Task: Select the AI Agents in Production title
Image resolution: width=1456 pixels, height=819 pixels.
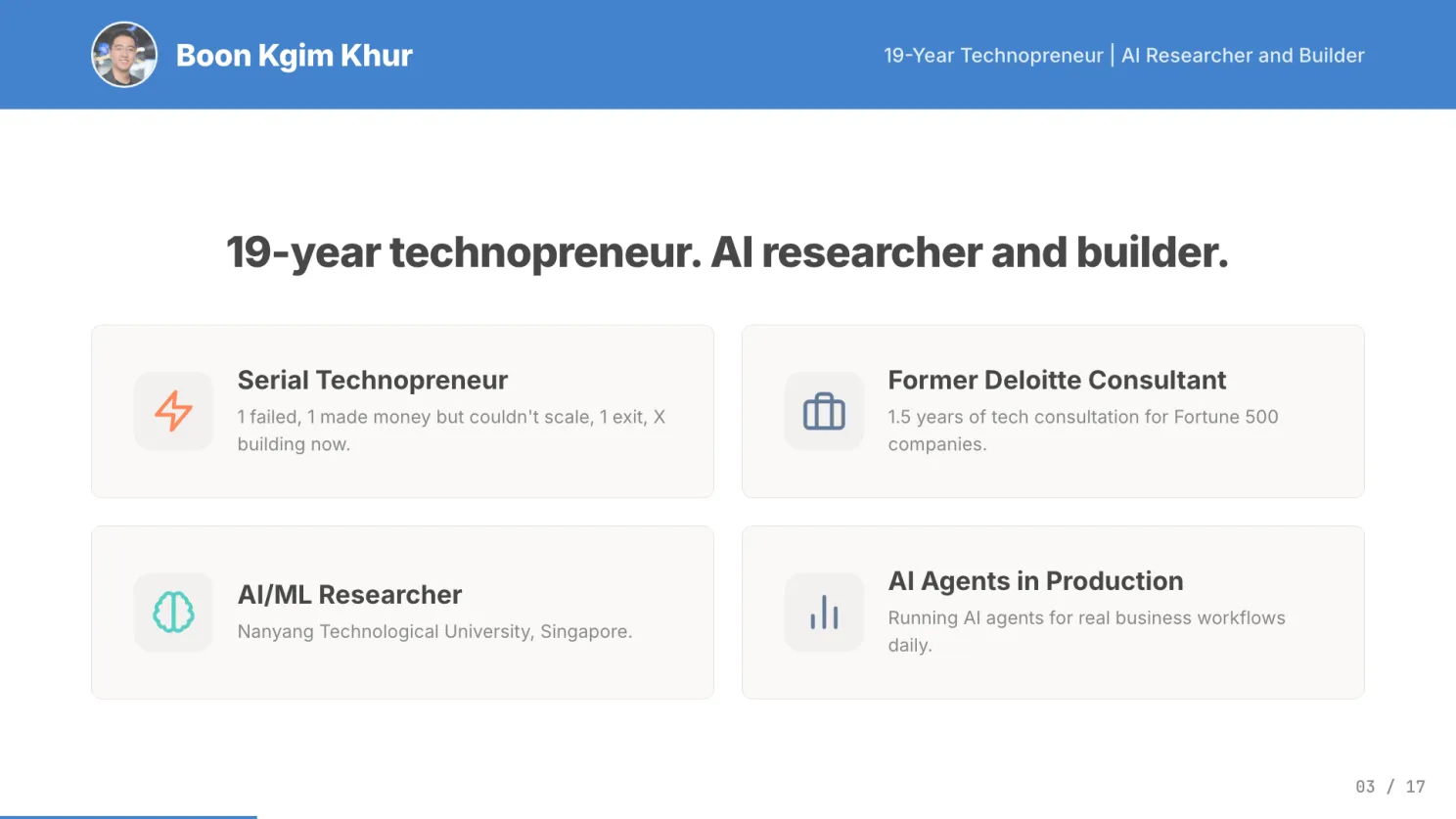Action: click(x=1035, y=581)
